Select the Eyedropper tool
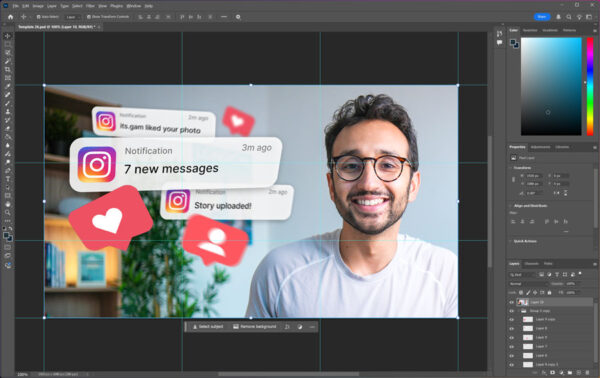The height and width of the screenshot is (378, 600). (8, 86)
